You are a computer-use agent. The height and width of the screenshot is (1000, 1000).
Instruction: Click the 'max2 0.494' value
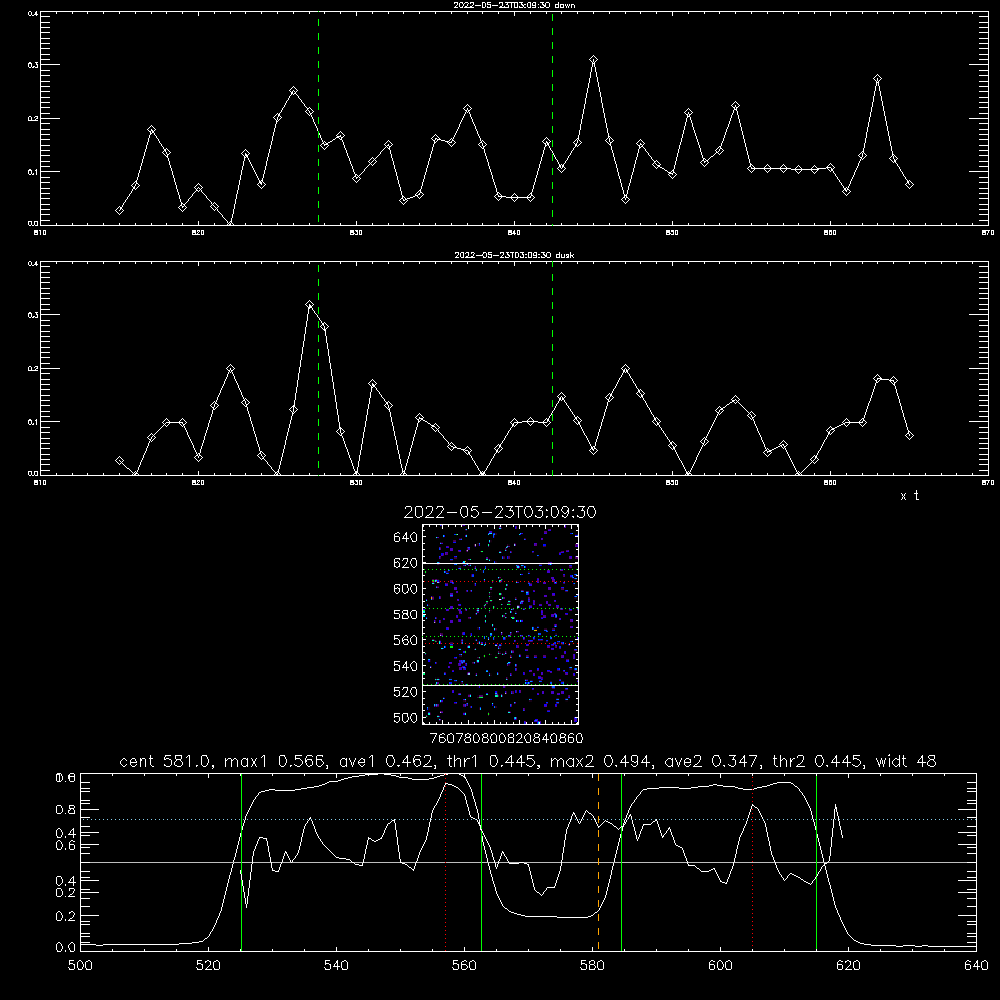coord(601,761)
